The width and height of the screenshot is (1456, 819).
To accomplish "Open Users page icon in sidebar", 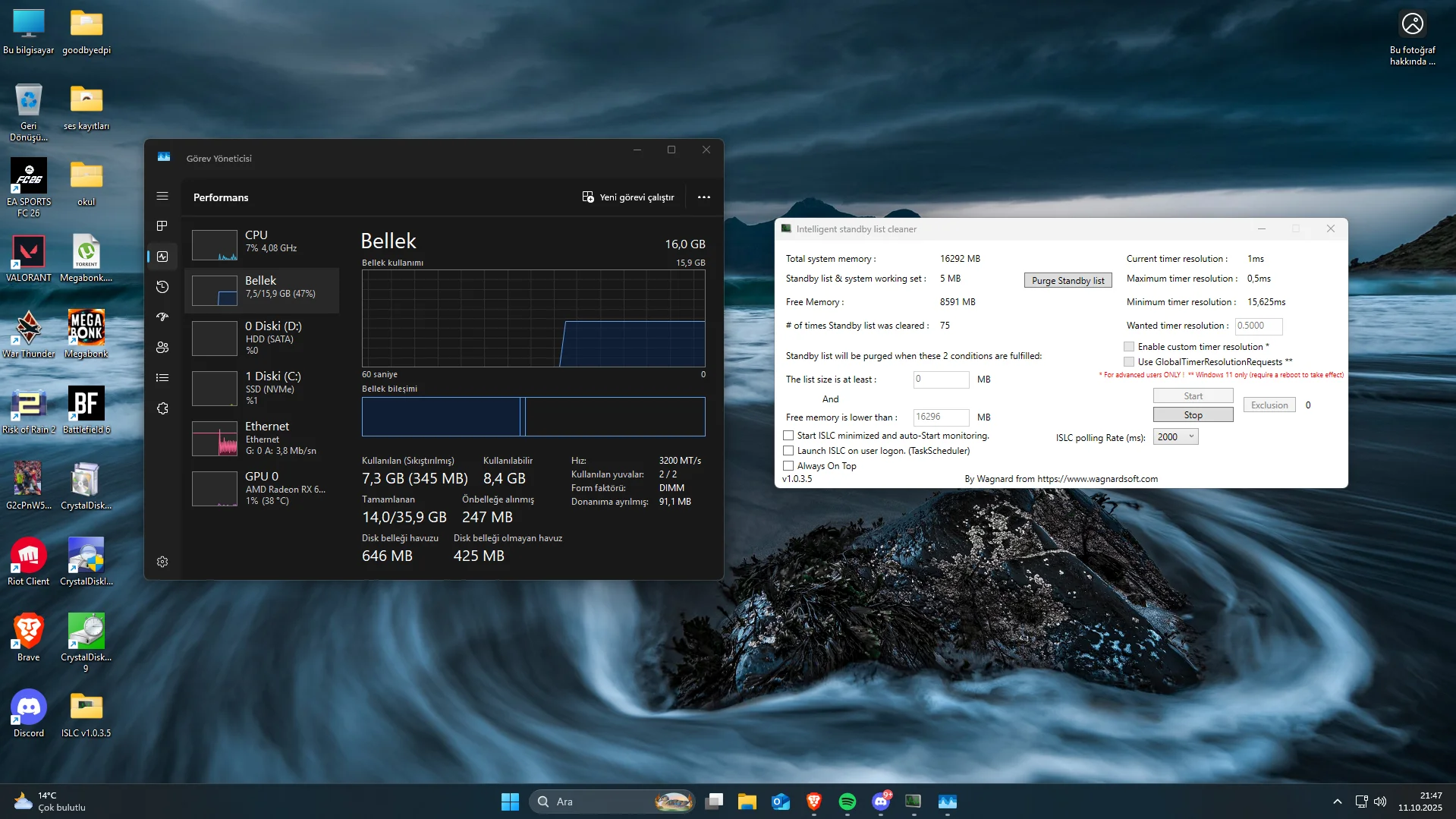I will click(x=162, y=348).
